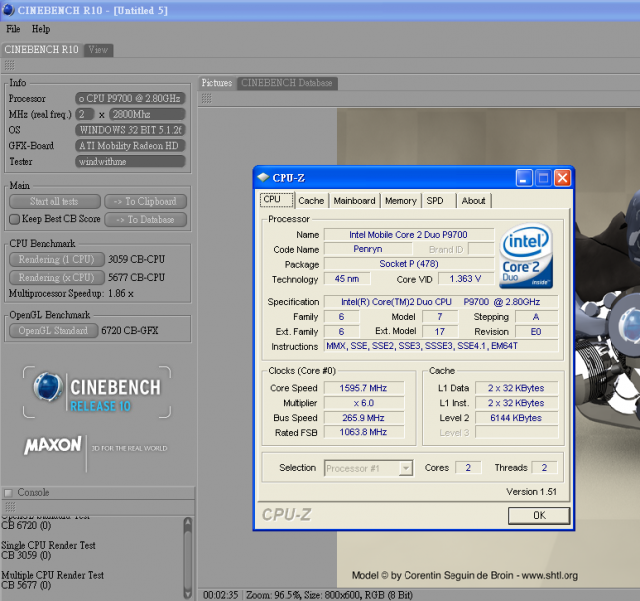
Task: Click the CINEBENCH title bar app icon
Action: pos(8,10)
